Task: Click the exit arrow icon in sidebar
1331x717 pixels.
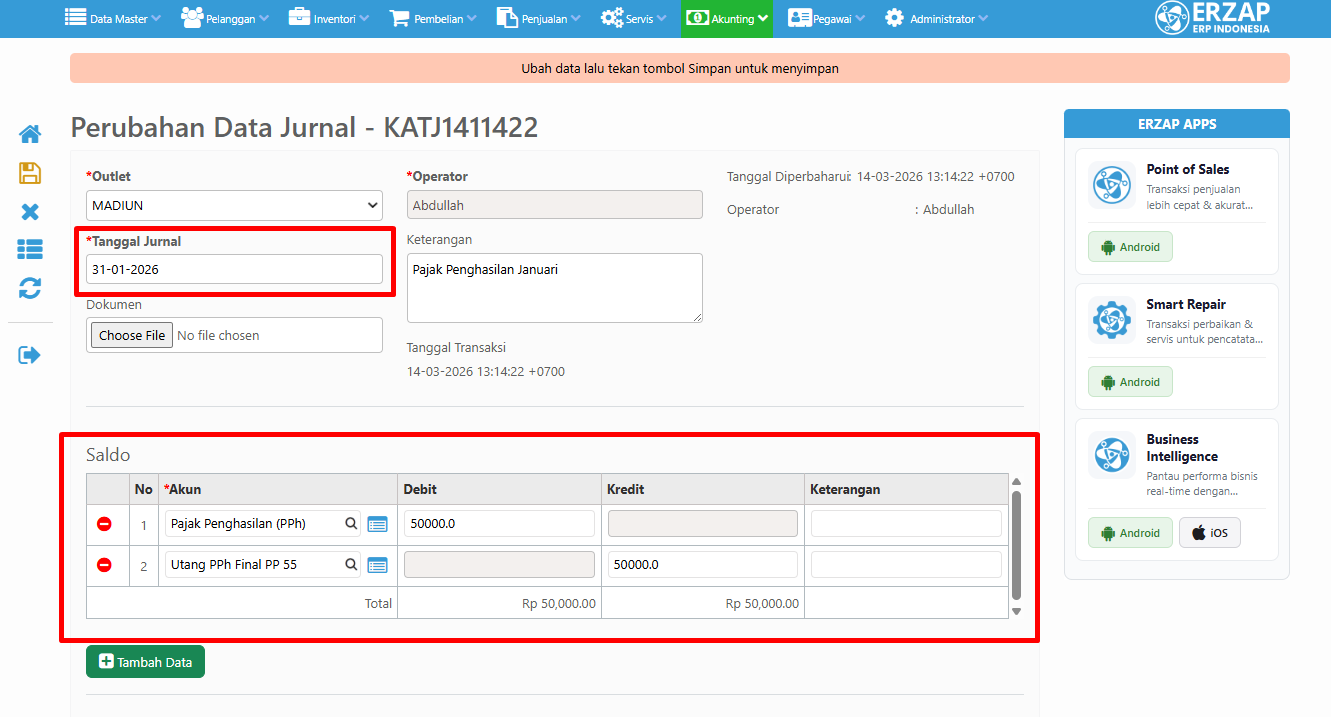Action: (30, 355)
